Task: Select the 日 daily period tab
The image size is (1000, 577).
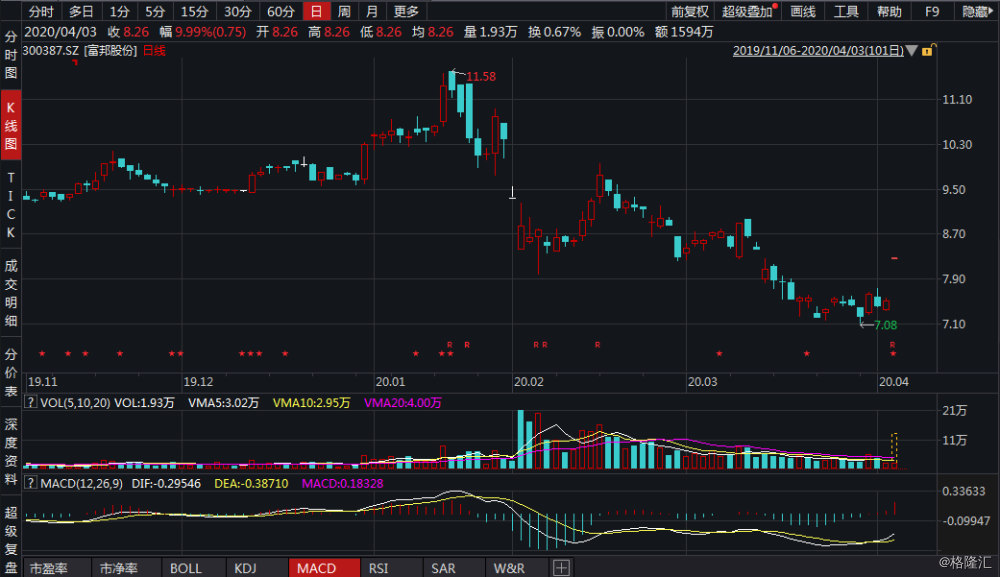Action: tap(316, 11)
